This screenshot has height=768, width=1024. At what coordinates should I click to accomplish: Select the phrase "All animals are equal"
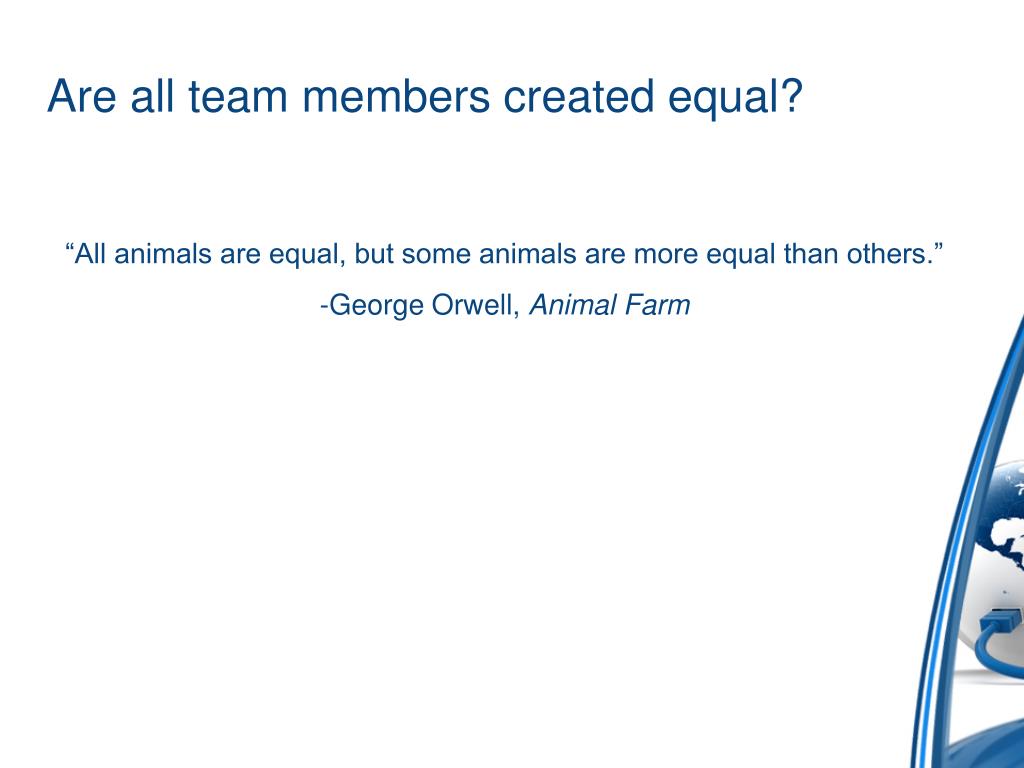point(208,254)
